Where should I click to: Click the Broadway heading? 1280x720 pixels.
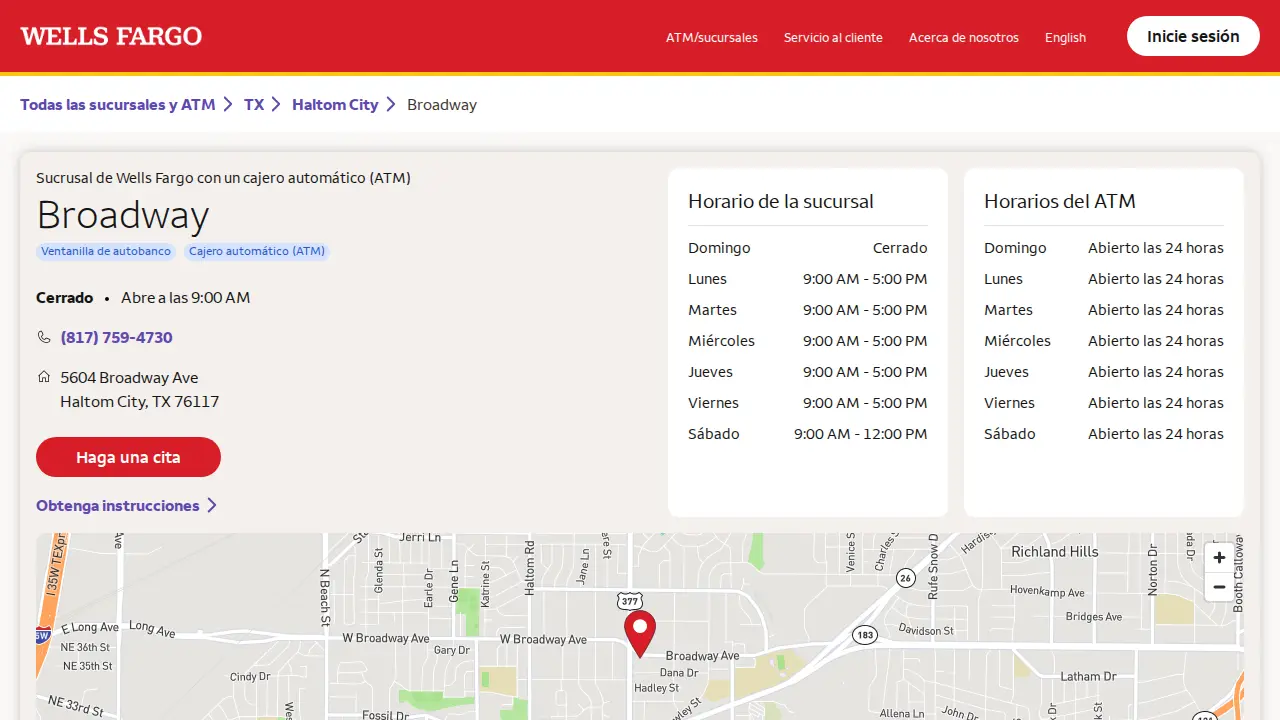pos(123,215)
